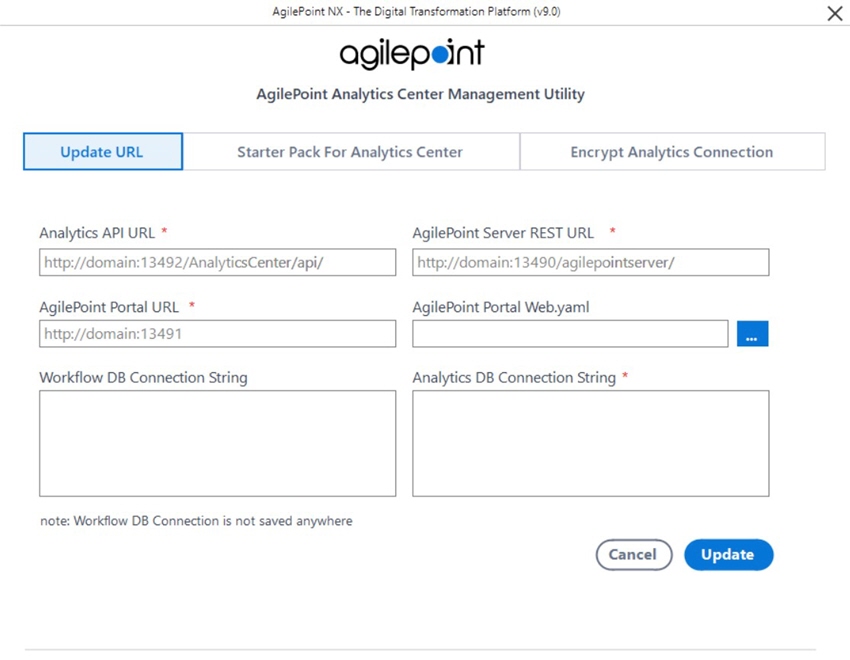The image size is (850, 660).
Task: Focus the Workflow DB Connection String text area
Action: click(217, 443)
